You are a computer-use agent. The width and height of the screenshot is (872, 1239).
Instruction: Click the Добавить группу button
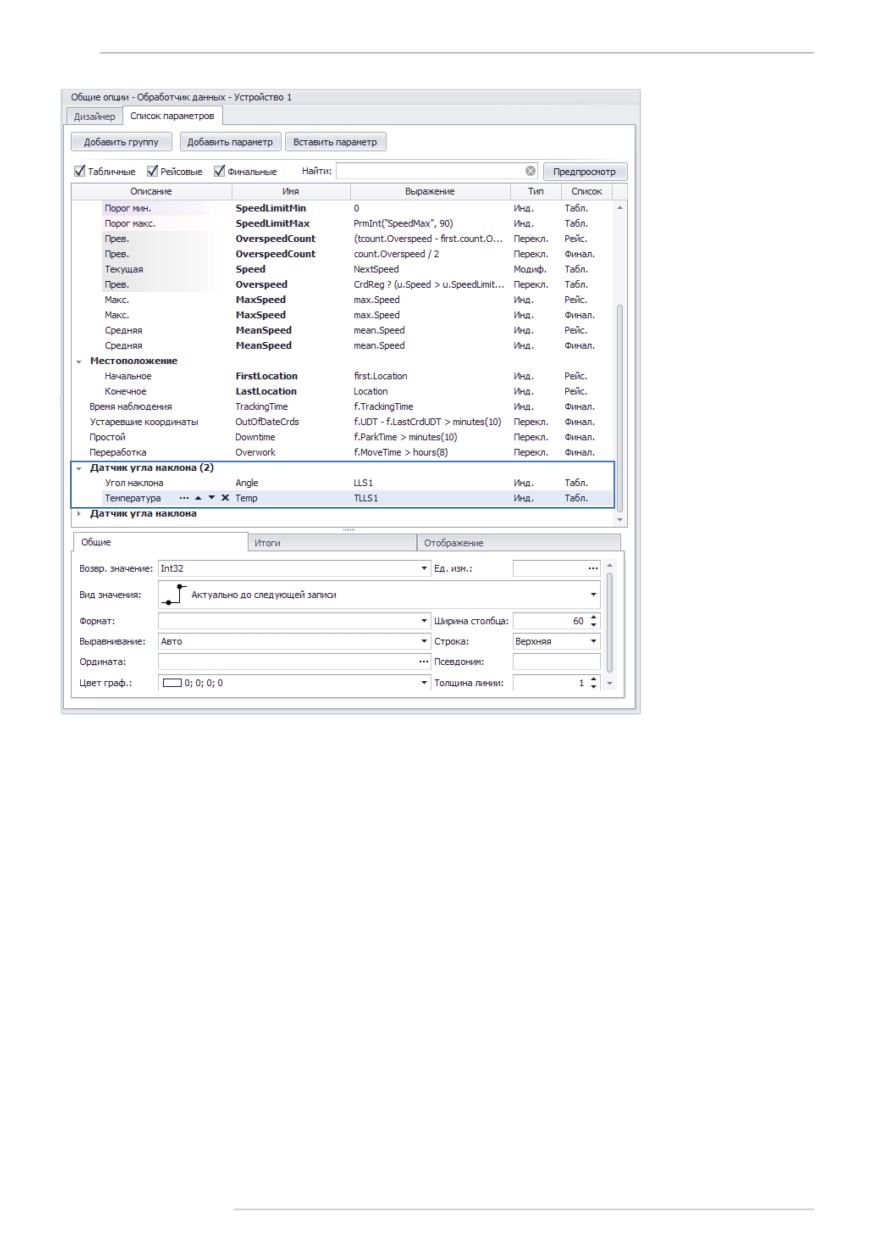(123, 142)
